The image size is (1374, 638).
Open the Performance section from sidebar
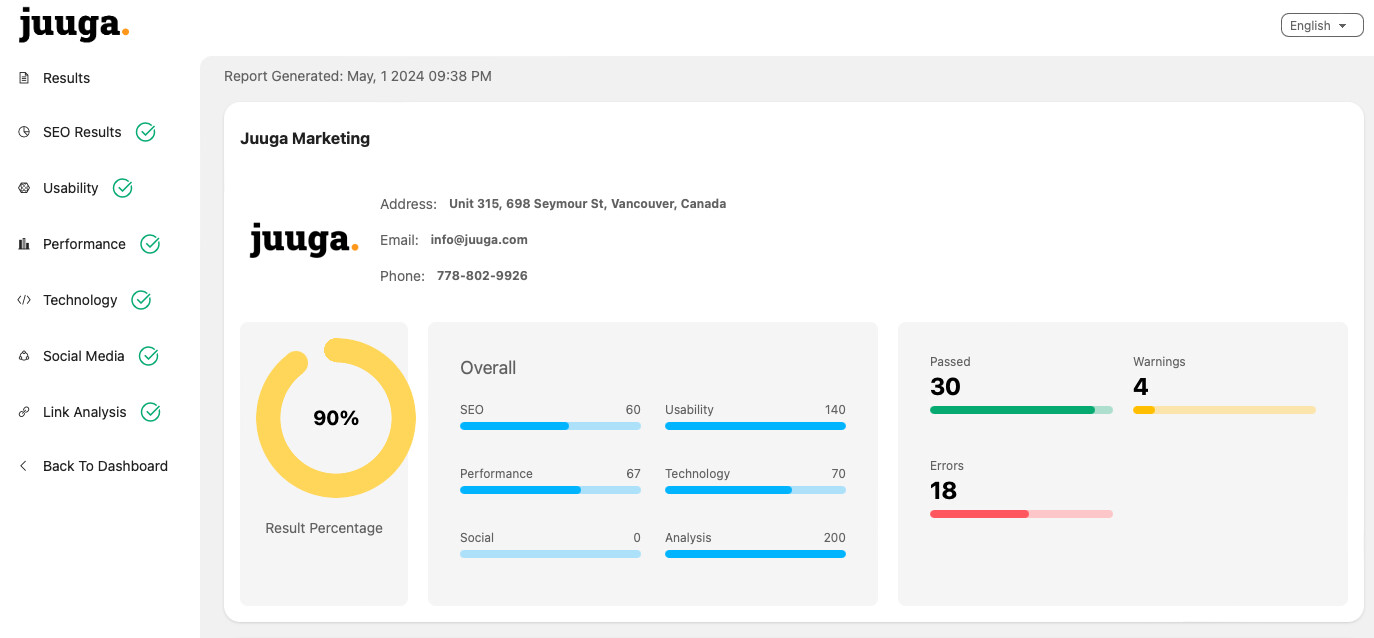pos(84,244)
